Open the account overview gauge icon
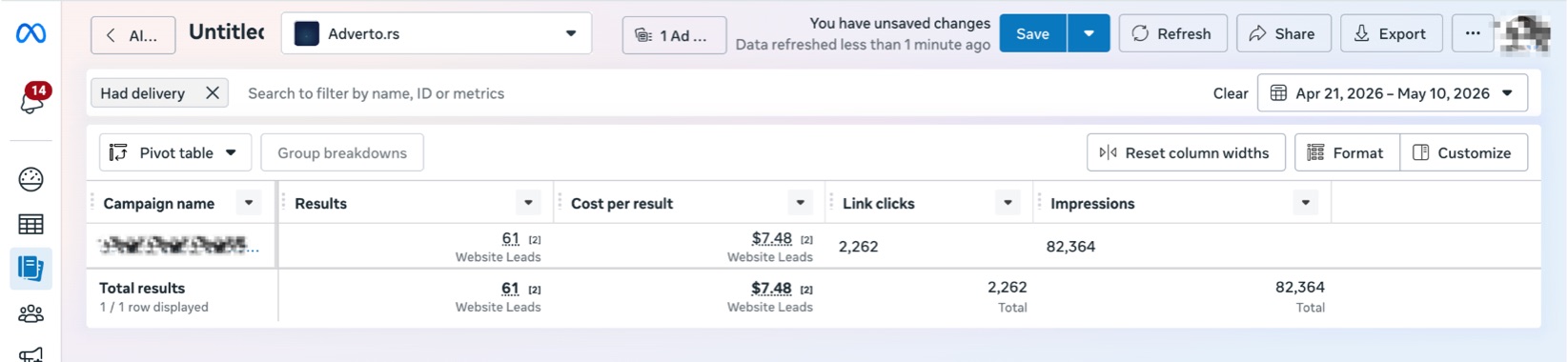The height and width of the screenshot is (362, 1568). pos(31,179)
